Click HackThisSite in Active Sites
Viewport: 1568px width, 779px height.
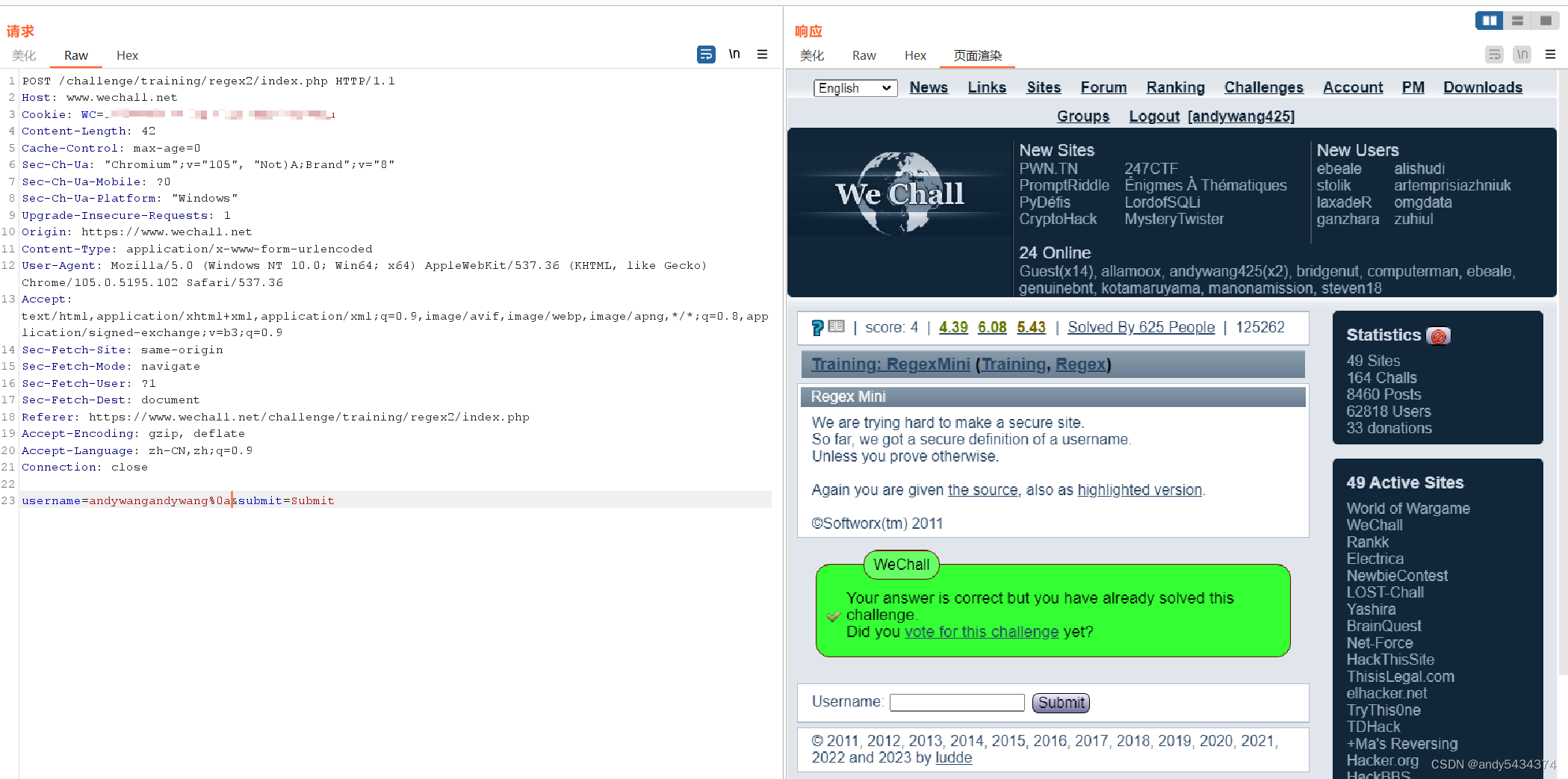point(1390,659)
